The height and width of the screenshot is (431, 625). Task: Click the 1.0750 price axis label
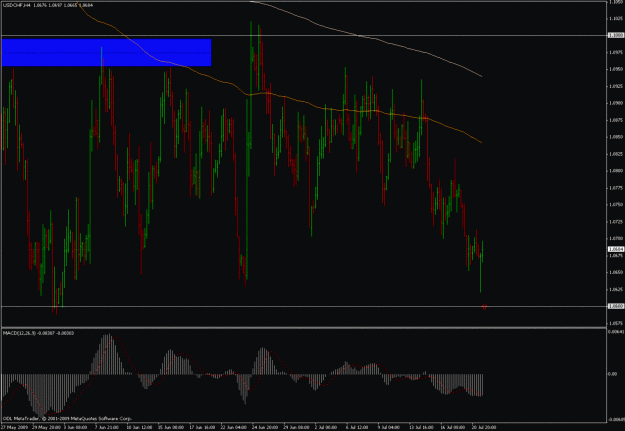(617, 205)
